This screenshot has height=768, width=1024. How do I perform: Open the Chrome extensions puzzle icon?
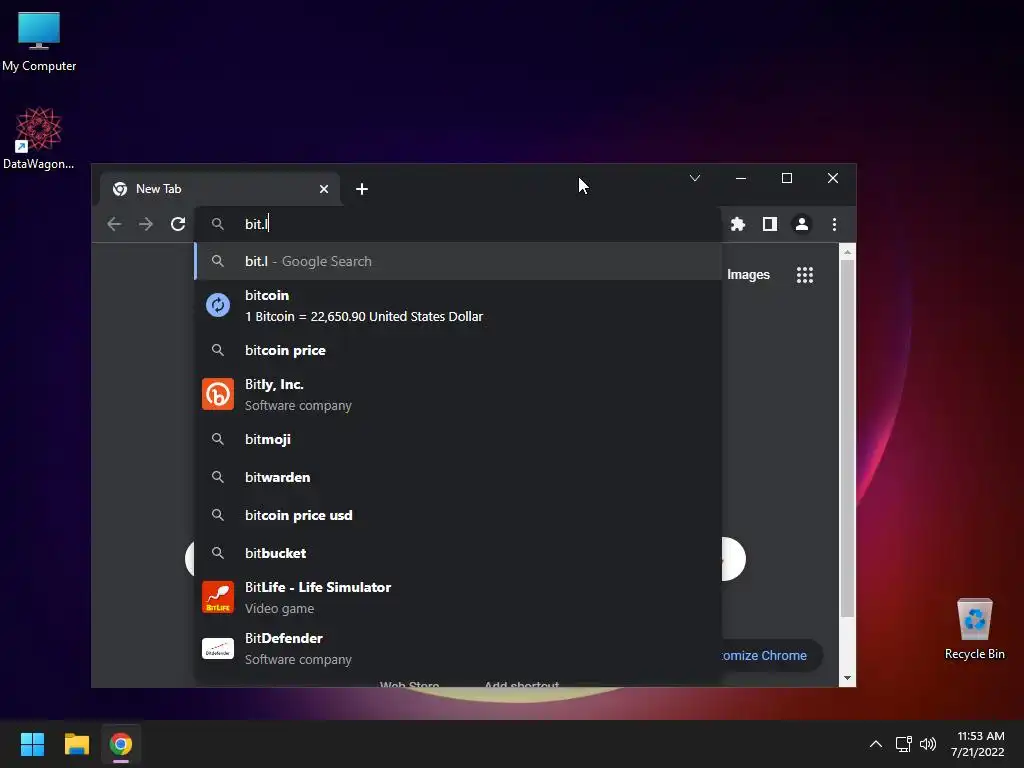click(738, 224)
